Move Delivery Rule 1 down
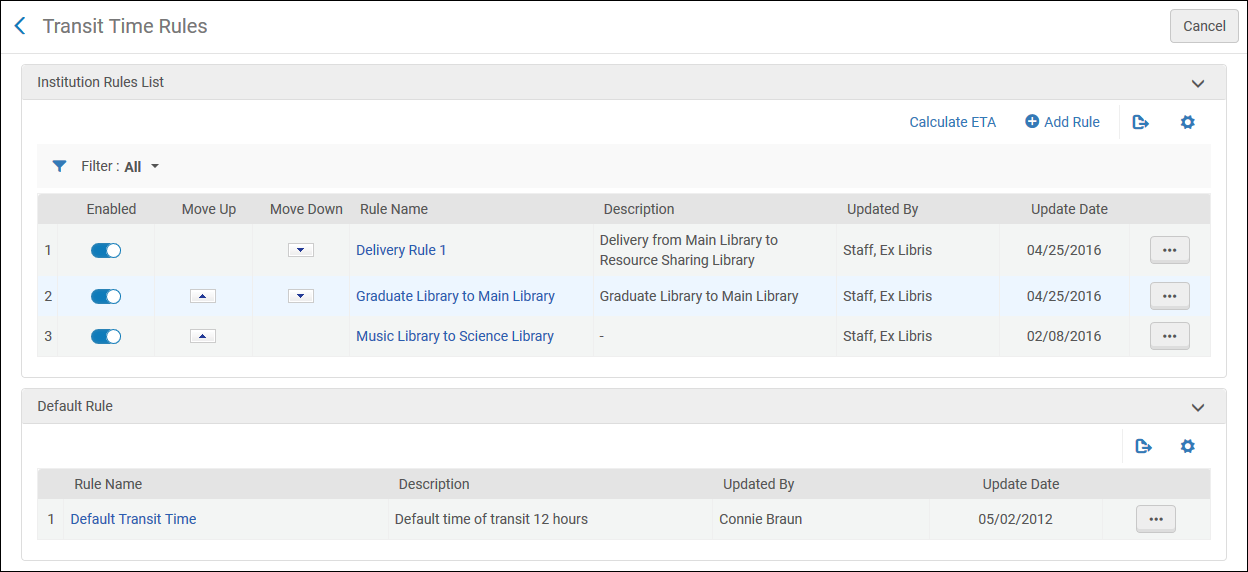Image resolution: width=1248 pixels, height=572 pixels. (301, 250)
